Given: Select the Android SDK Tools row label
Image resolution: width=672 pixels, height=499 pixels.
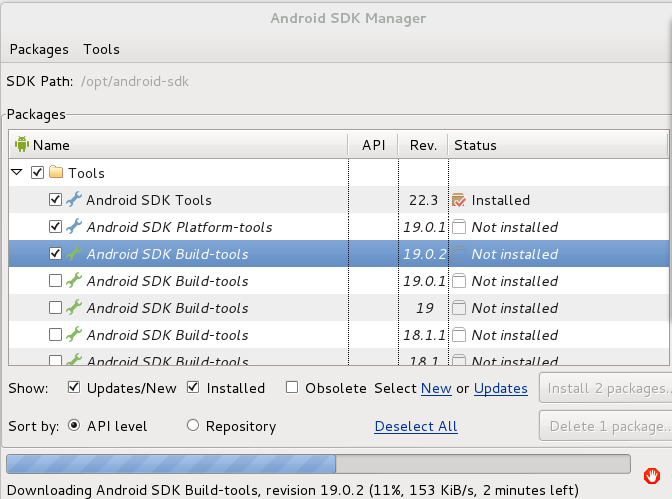Looking at the screenshot, I should click(149, 200).
